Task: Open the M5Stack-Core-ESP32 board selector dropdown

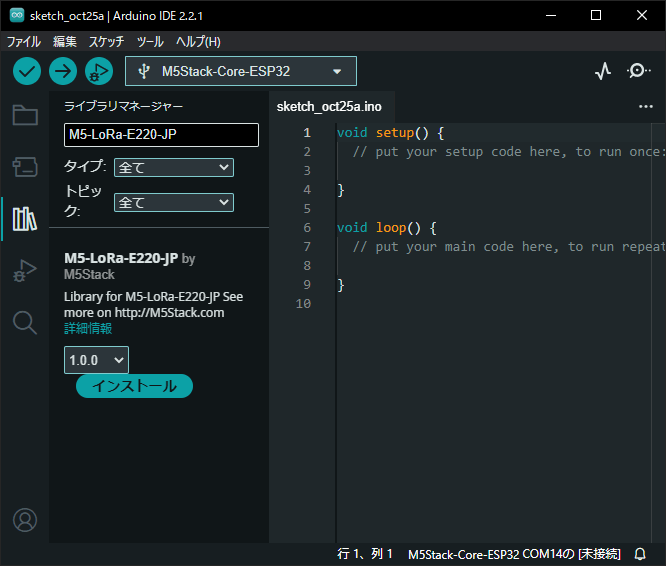Action: (x=241, y=71)
